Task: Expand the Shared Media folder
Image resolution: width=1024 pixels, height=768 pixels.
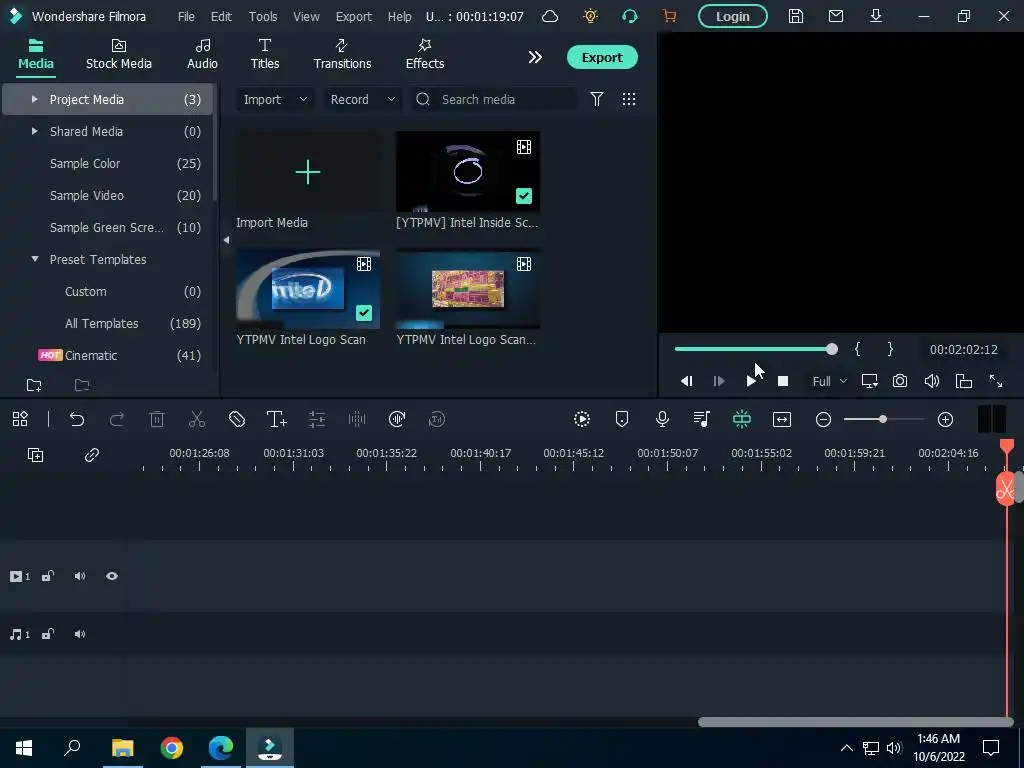Action: coord(35,131)
